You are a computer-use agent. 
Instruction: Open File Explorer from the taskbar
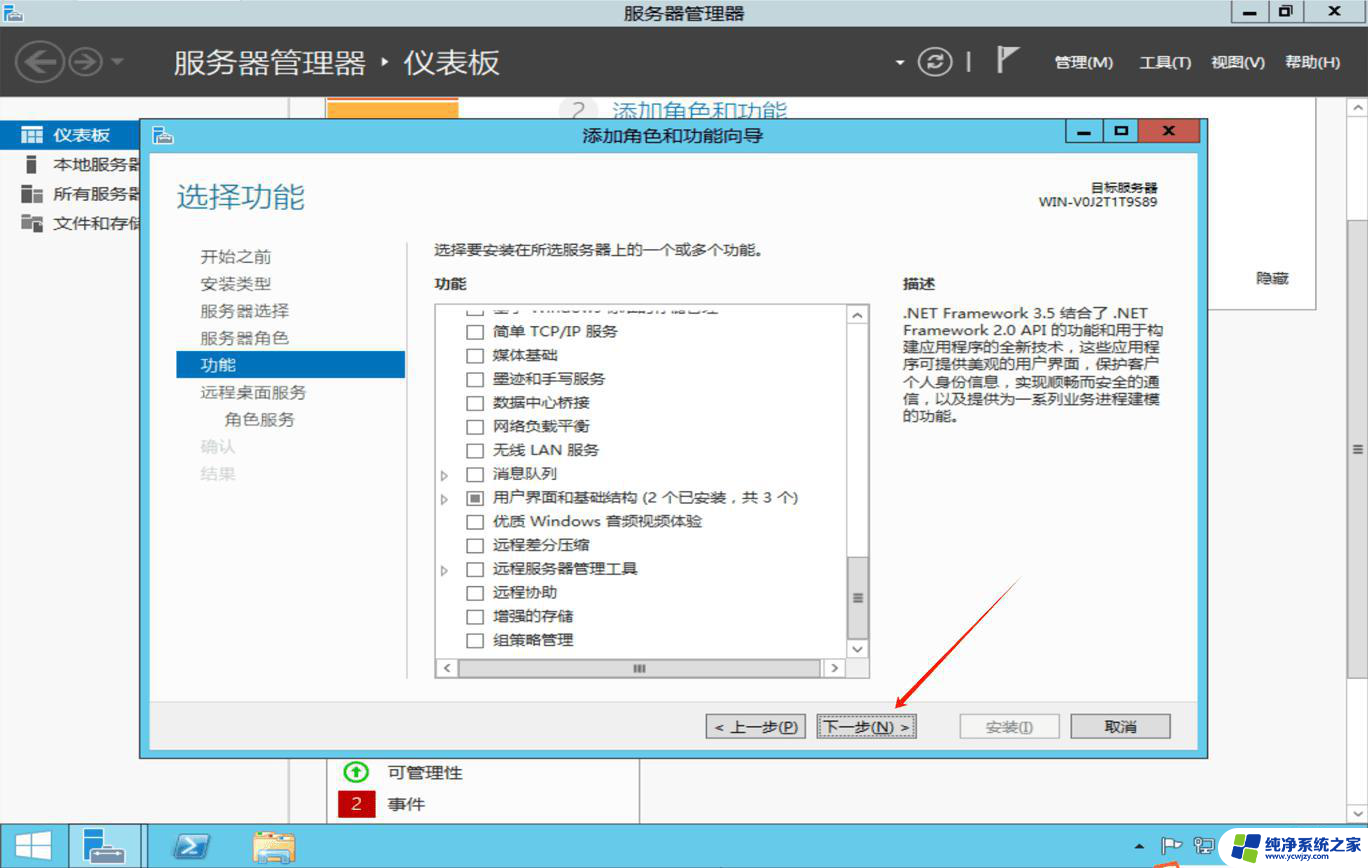(273, 846)
